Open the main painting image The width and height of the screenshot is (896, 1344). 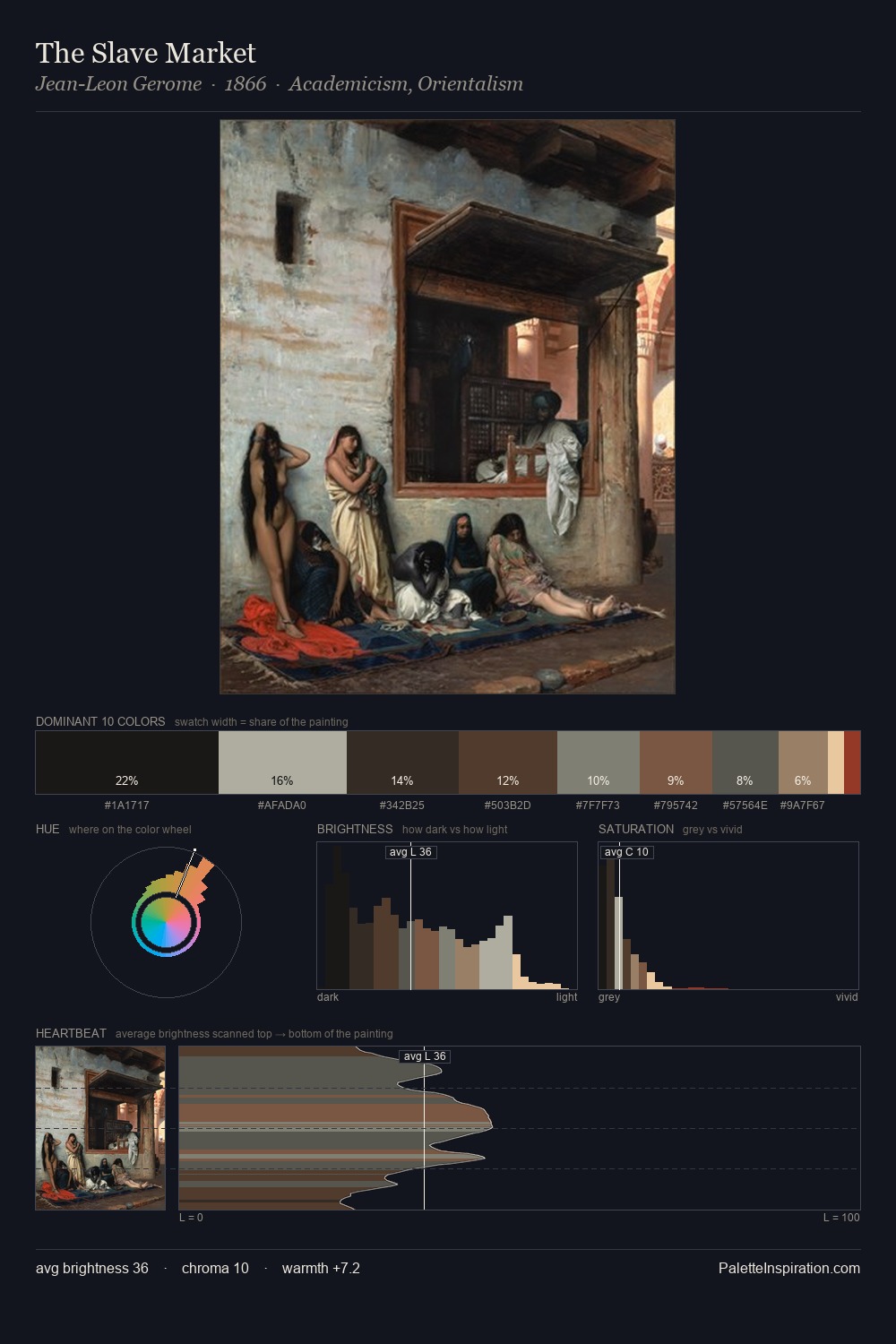(447, 407)
